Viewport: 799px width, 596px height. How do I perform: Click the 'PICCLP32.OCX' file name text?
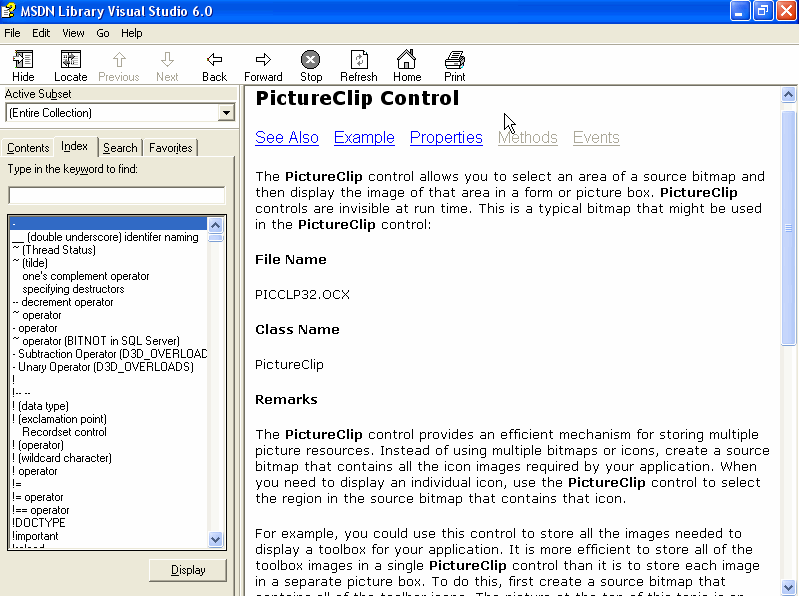(x=302, y=294)
